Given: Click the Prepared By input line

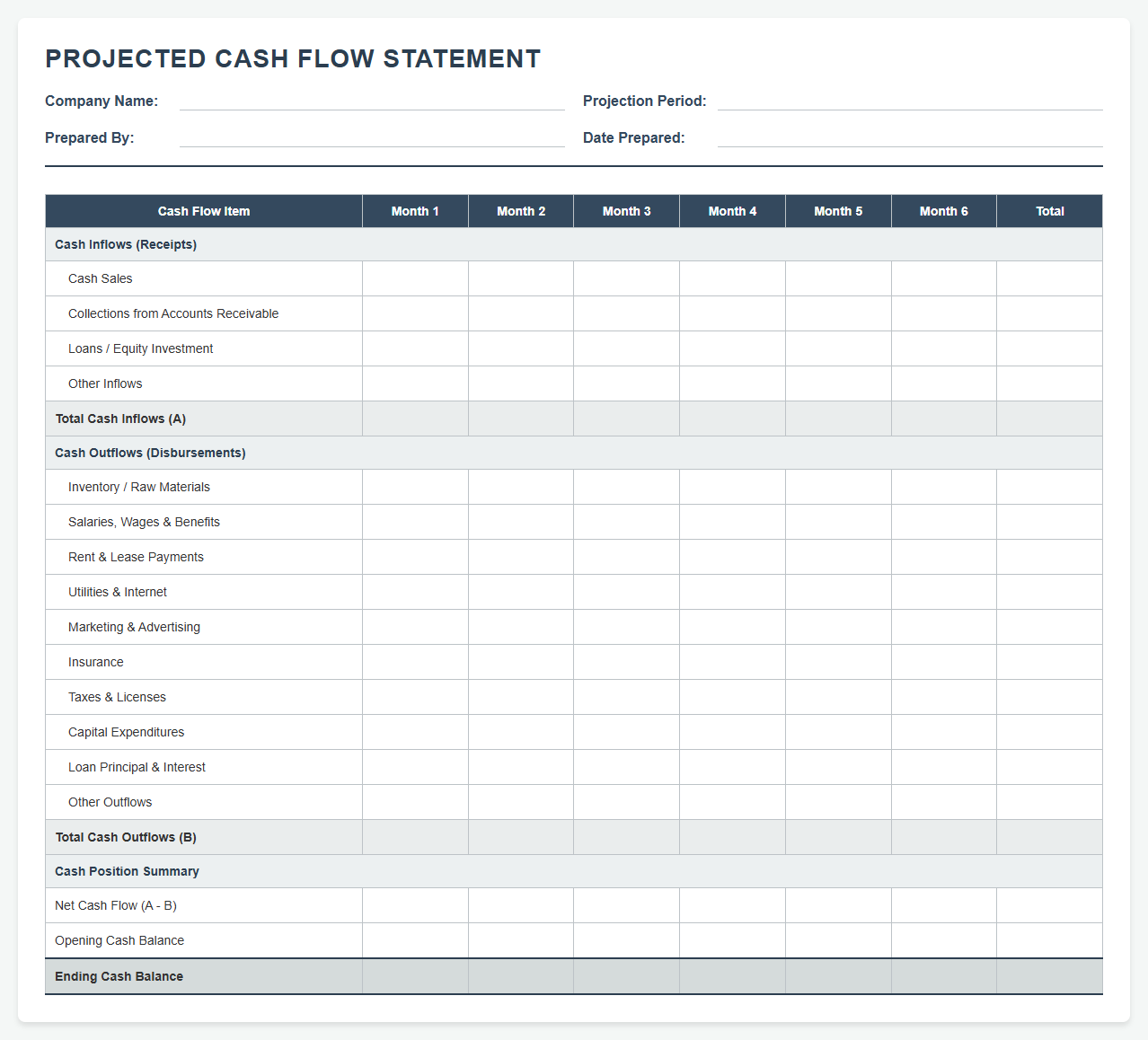Looking at the screenshot, I should [x=372, y=137].
